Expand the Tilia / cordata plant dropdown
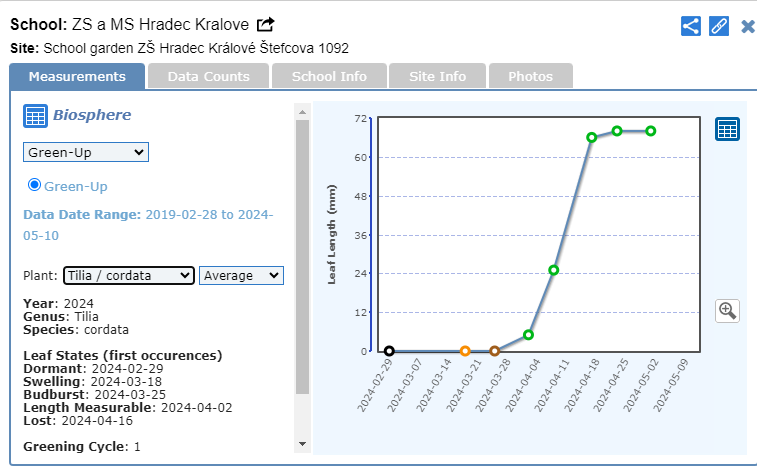This screenshot has width=757, height=472. (128, 275)
